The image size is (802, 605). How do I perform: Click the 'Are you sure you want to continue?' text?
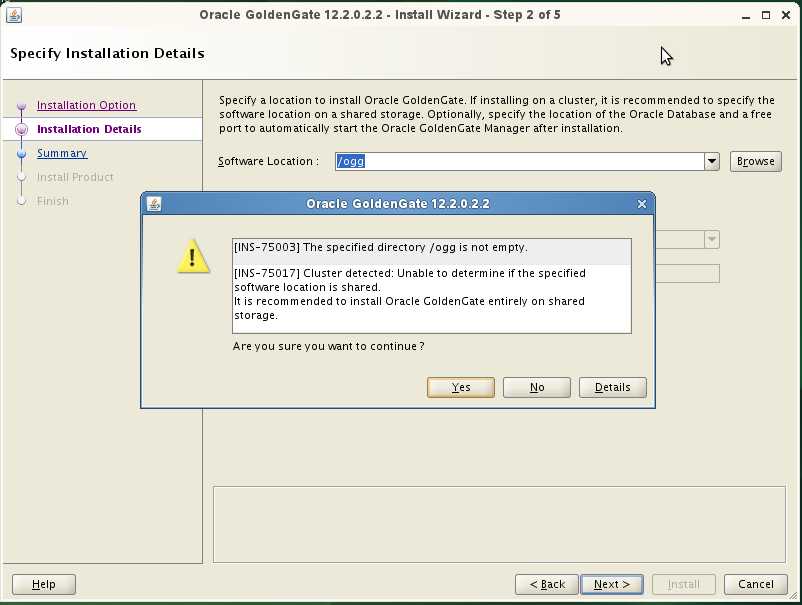pyautogui.click(x=328, y=346)
